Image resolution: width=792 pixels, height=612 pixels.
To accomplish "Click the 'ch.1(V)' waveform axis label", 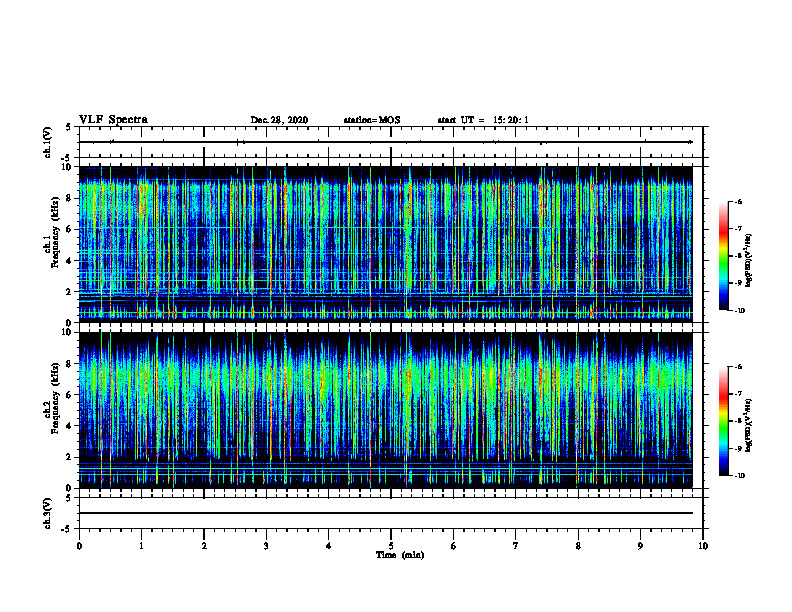I will point(48,142).
